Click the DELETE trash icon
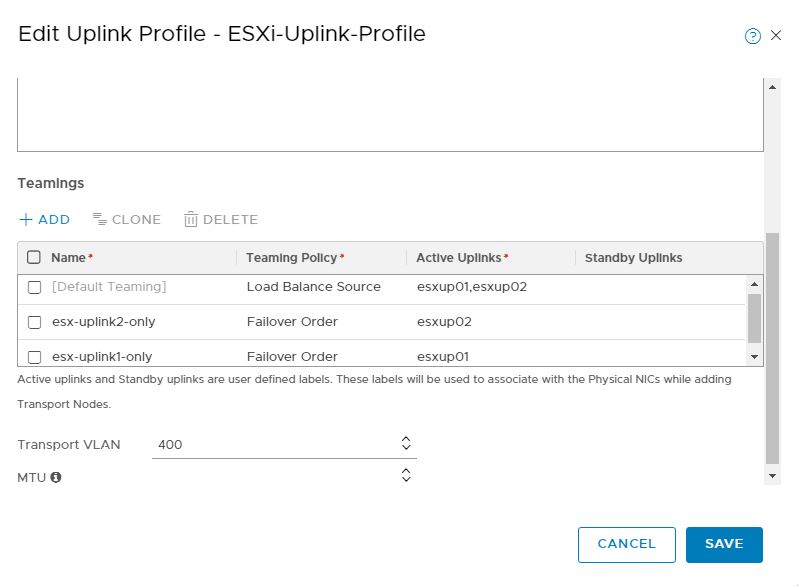798x586 pixels. [x=190, y=220]
